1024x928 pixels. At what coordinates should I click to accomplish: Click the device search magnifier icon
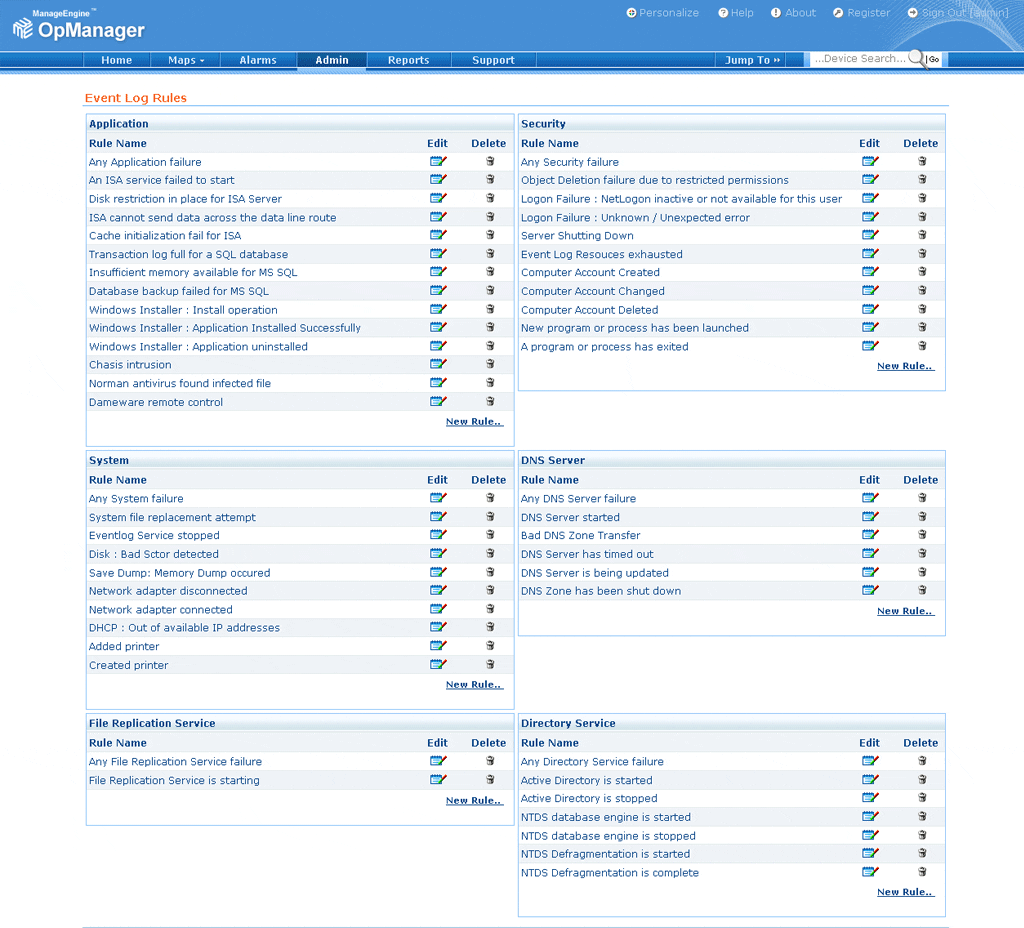point(917,59)
